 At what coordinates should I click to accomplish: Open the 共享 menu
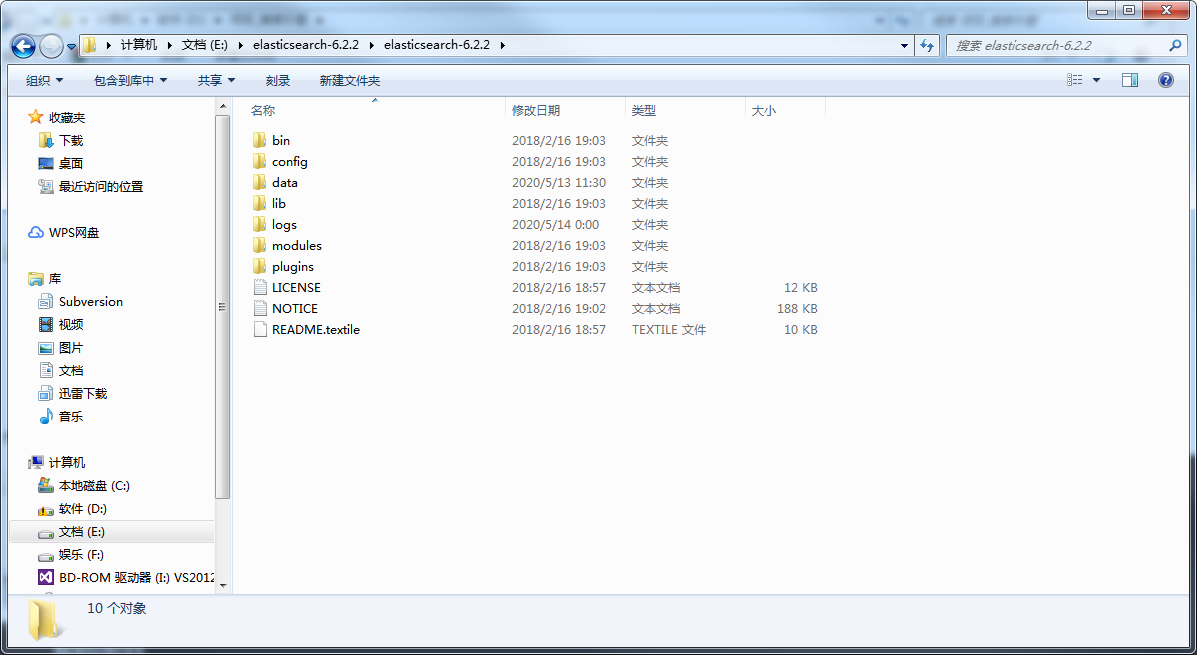point(216,80)
